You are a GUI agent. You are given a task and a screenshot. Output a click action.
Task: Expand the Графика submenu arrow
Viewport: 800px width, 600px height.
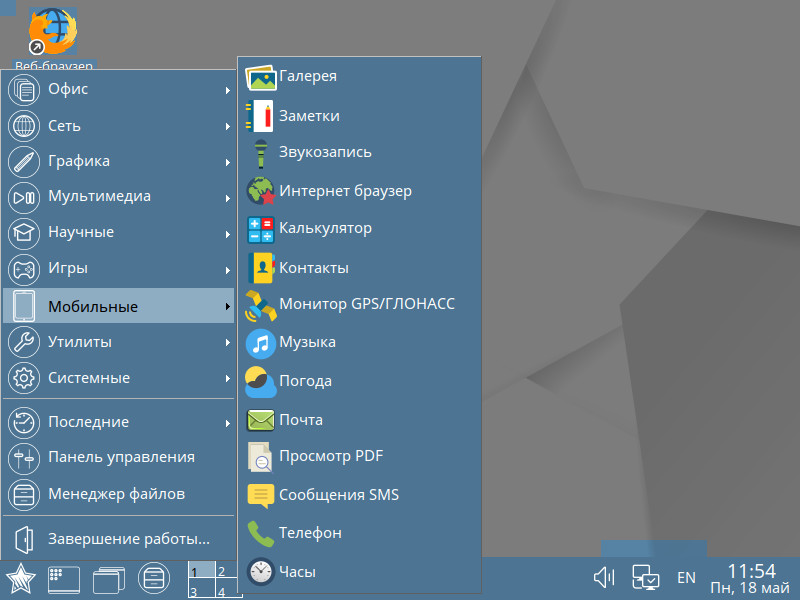coord(228,162)
